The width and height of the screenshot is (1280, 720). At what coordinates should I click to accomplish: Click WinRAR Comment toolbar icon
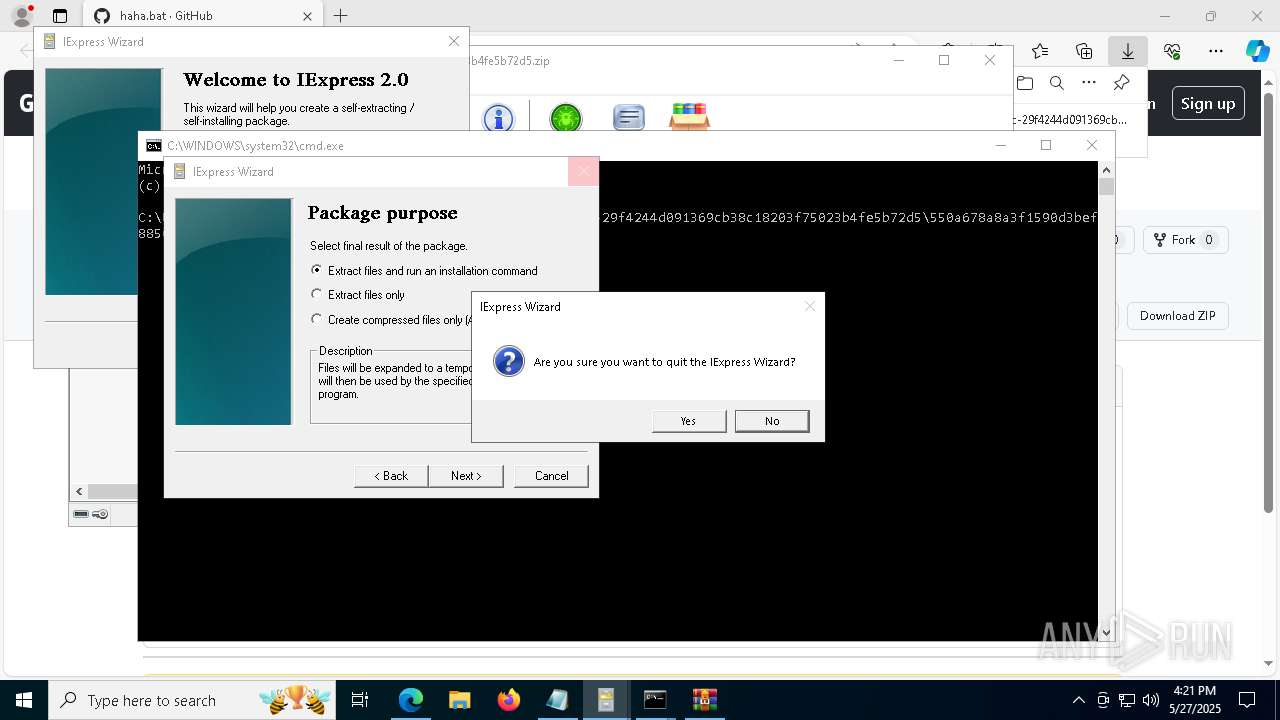tap(628, 118)
